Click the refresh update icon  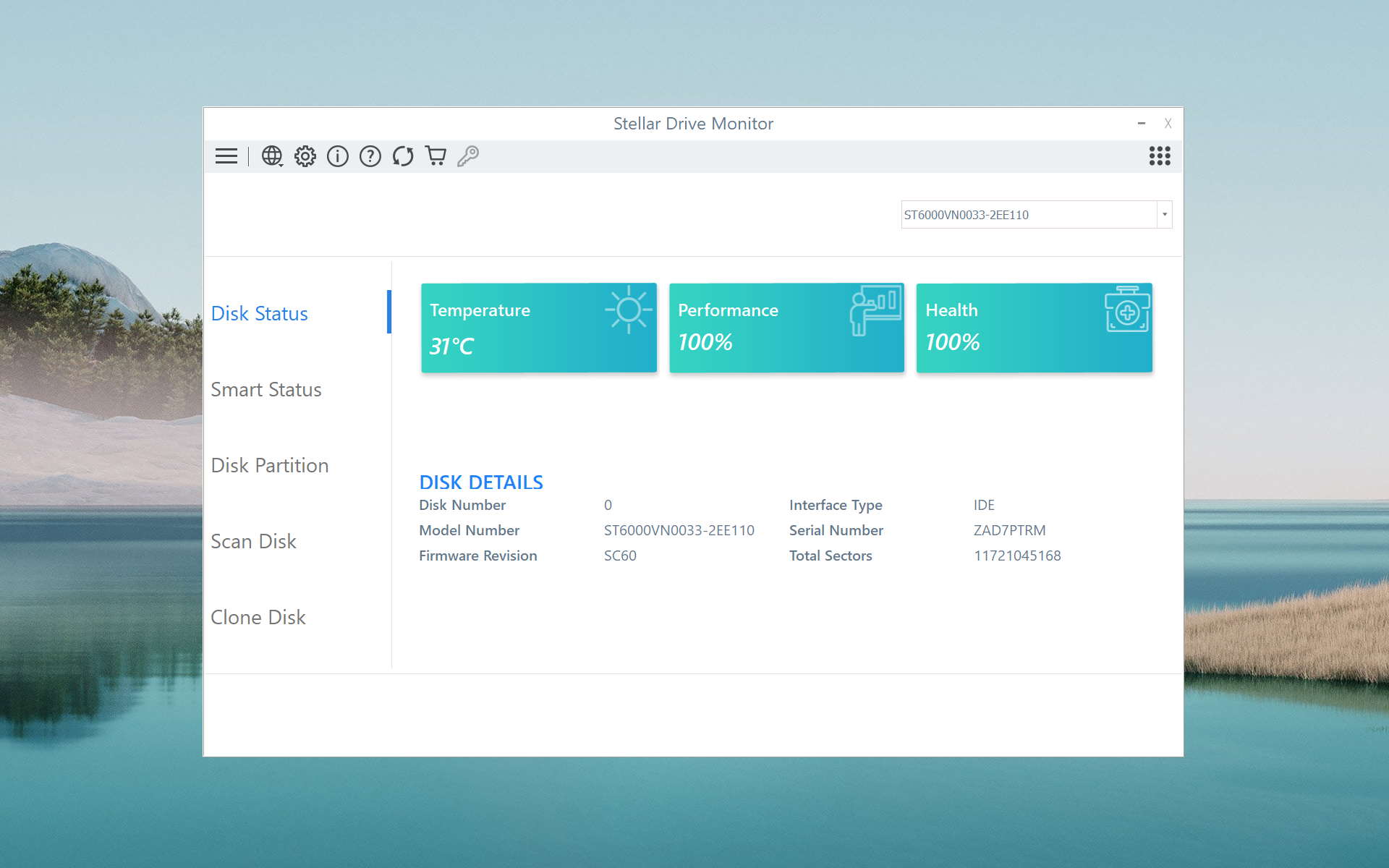tap(403, 156)
